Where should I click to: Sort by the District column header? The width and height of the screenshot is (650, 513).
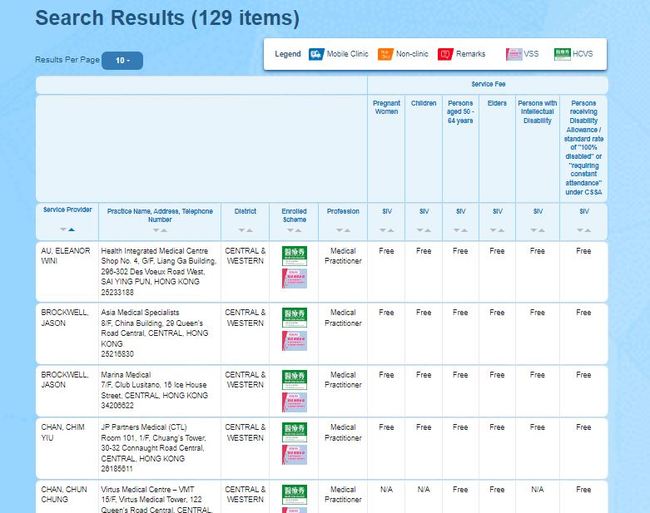click(x=245, y=230)
